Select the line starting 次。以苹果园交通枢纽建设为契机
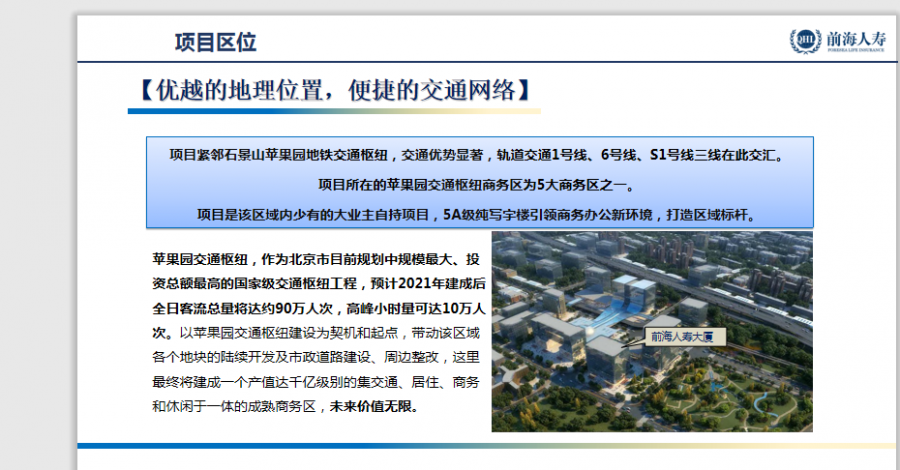 316,333
